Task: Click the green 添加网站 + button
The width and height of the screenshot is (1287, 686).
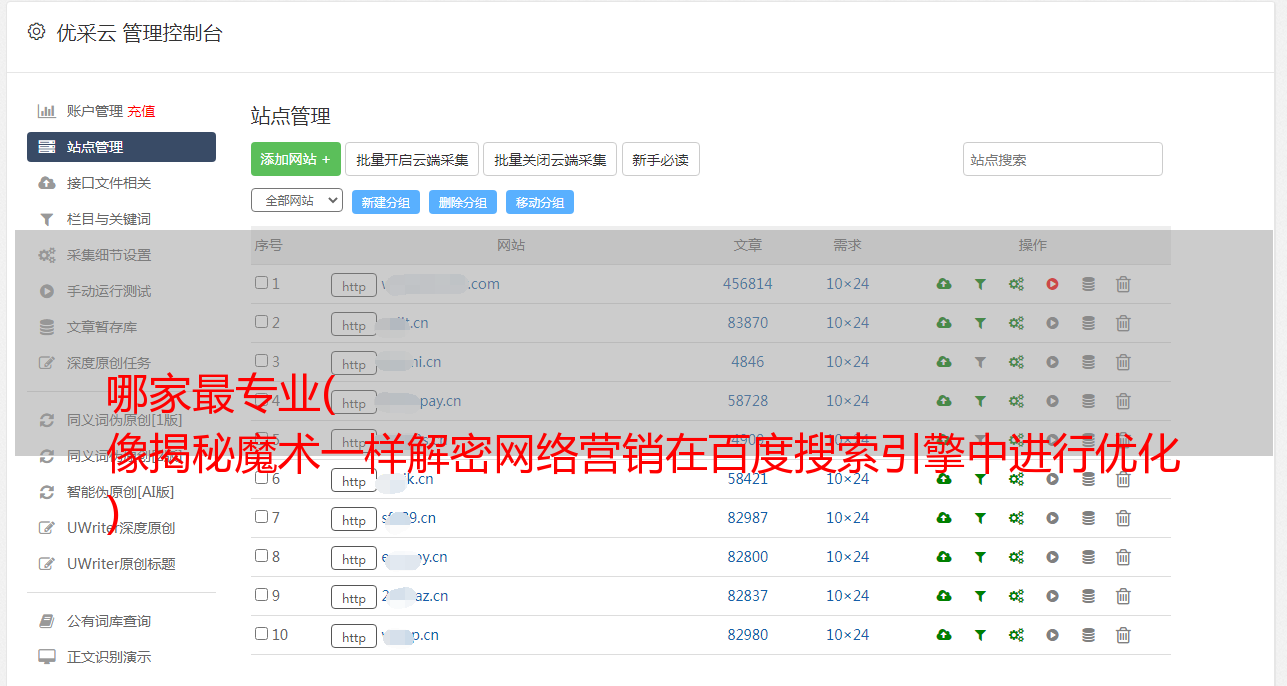Action: 296,159
